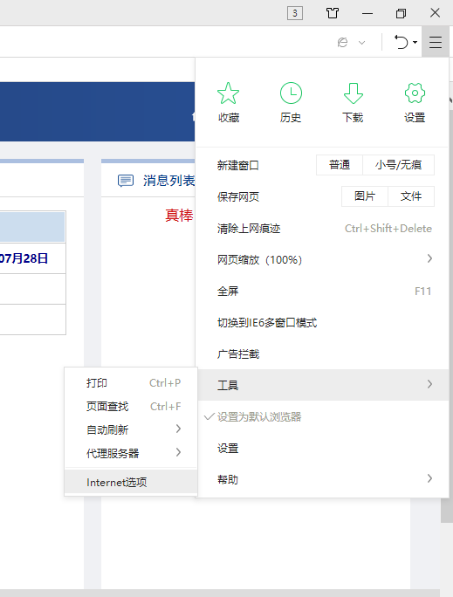The width and height of the screenshot is (453, 597).
Task: Open 代理服务器 submenu entry
Action: pos(131,453)
